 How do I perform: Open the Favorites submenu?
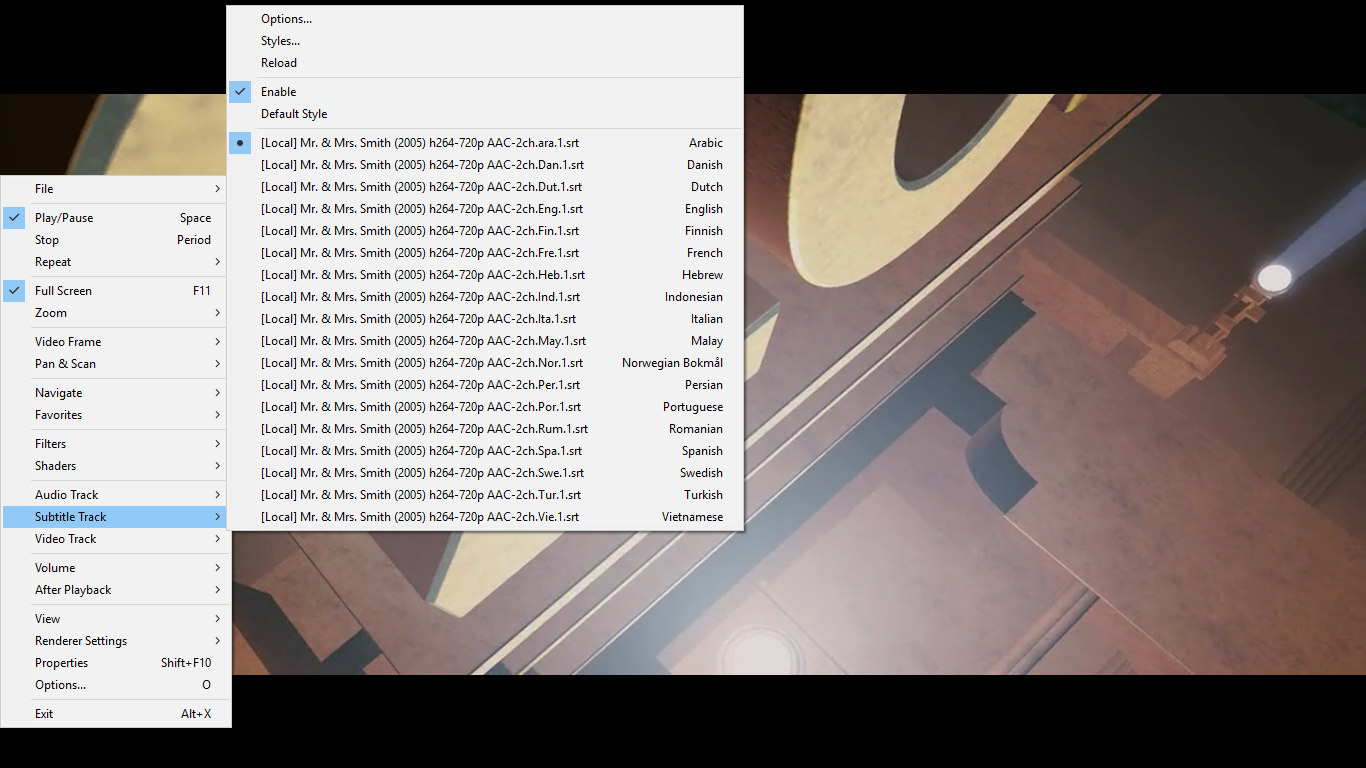[x=115, y=415]
